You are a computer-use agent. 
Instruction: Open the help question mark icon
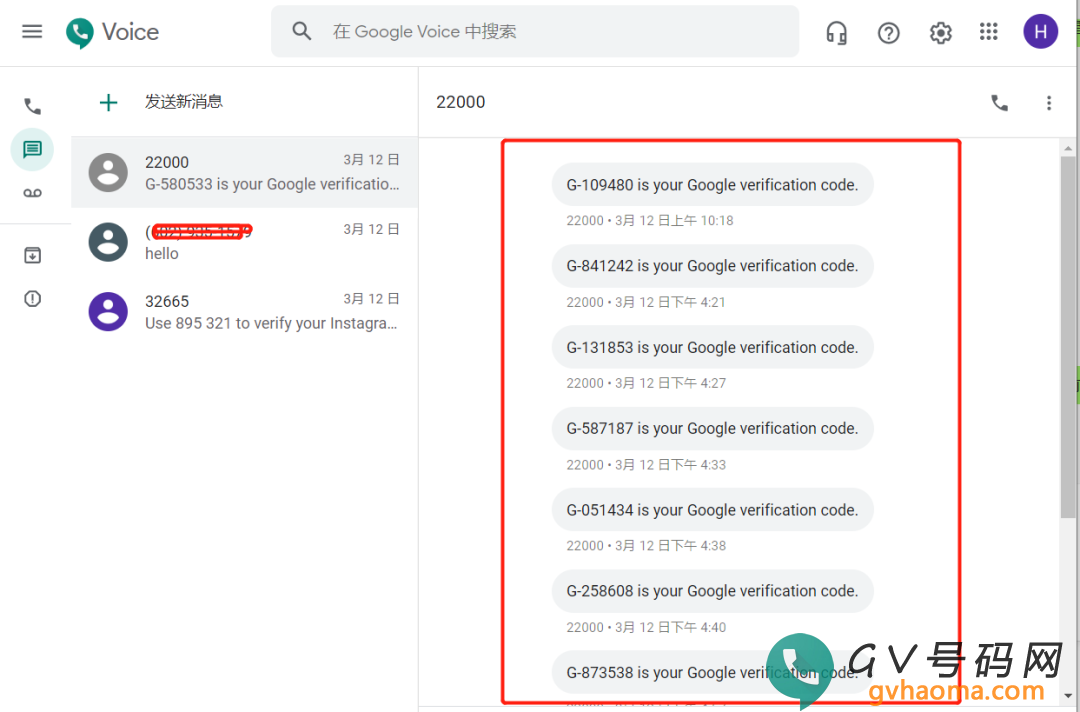(889, 32)
